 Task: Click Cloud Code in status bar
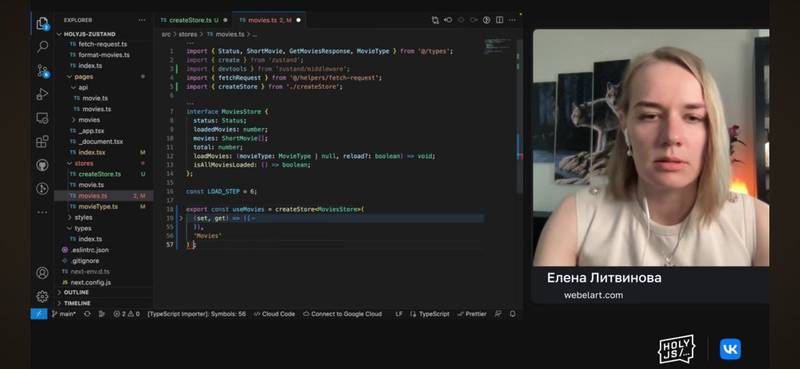click(274, 314)
